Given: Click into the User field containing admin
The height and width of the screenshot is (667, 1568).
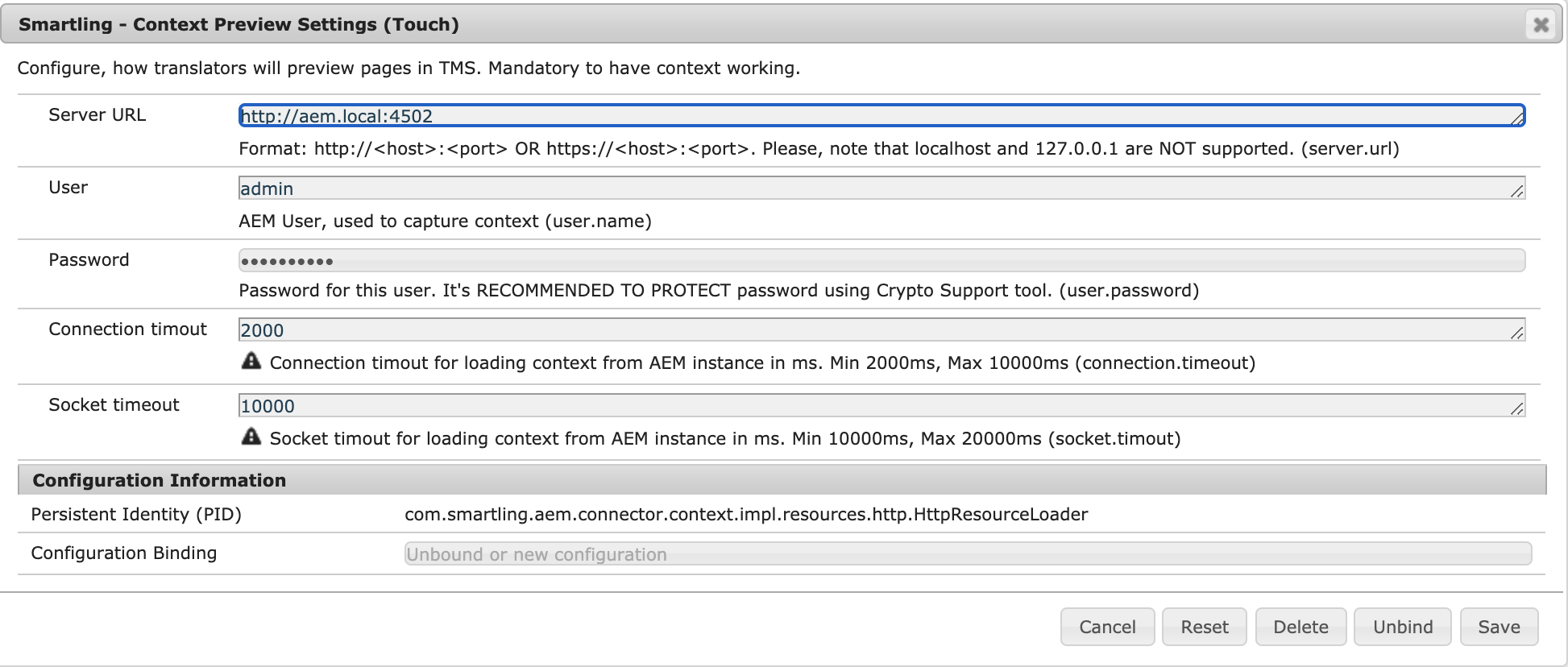Looking at the screenshot, I should pos(881,188).
